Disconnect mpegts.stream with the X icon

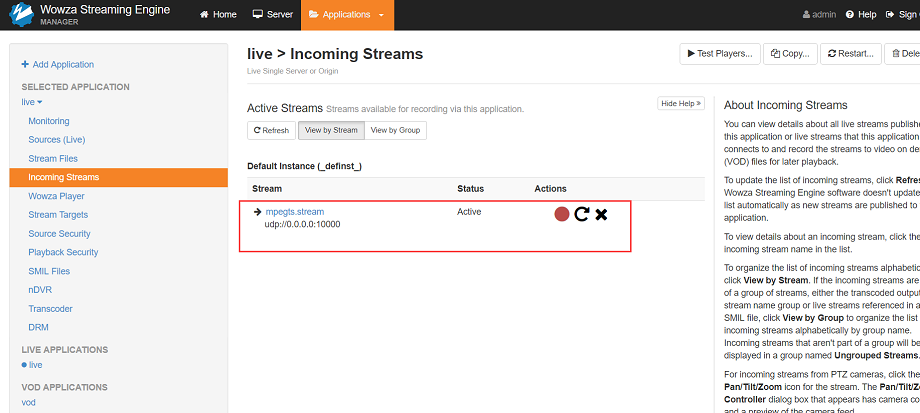(601, 214)
